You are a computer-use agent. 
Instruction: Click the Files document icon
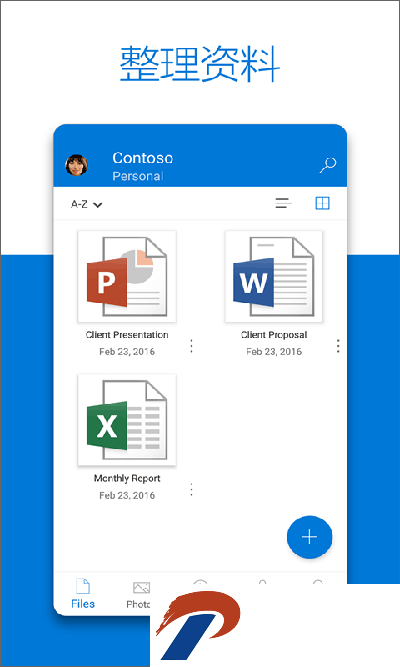click(x=83, y=586)
